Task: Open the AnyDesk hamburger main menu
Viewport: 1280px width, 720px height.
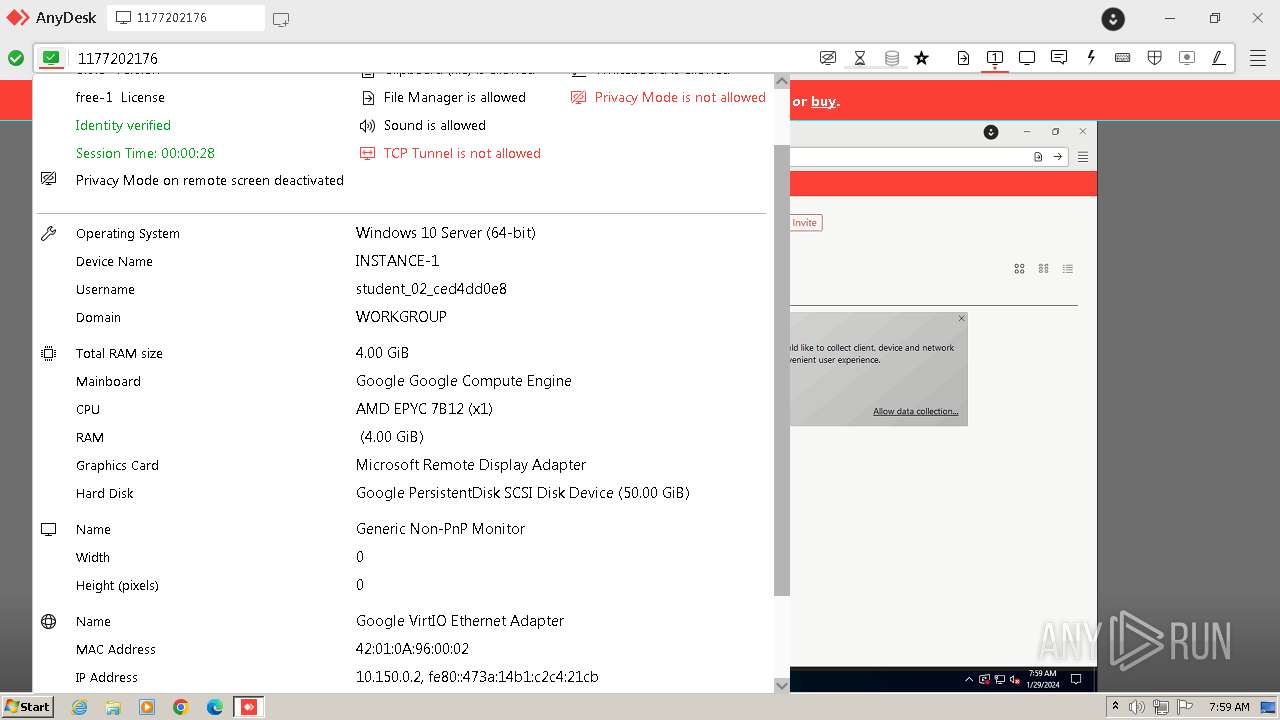Action: coord(1258,58)
